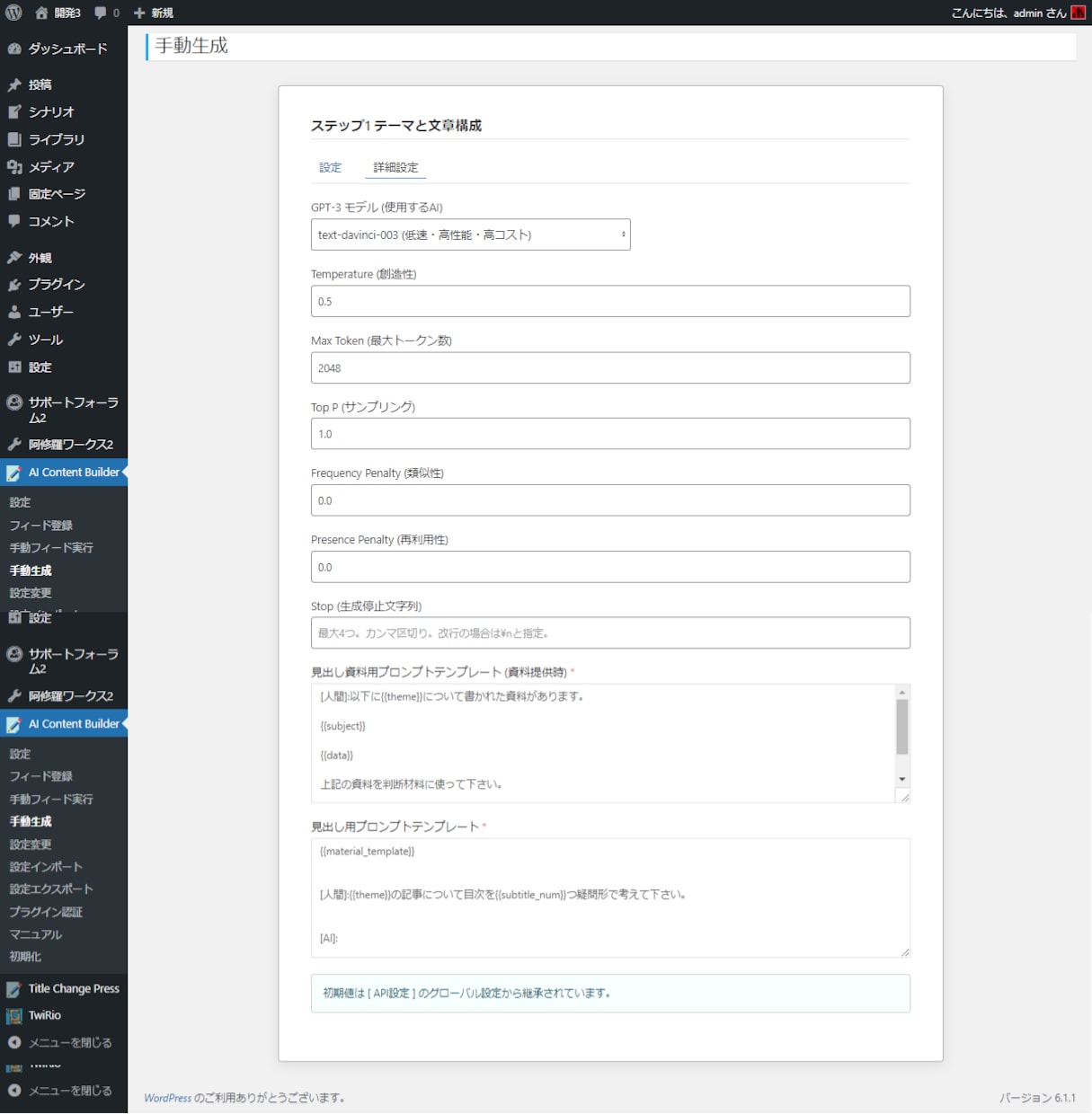The height and width of the screenshot is (1114, 1092).
Task: Open 初期化 in the sidebar submenu
Action: 25,957
